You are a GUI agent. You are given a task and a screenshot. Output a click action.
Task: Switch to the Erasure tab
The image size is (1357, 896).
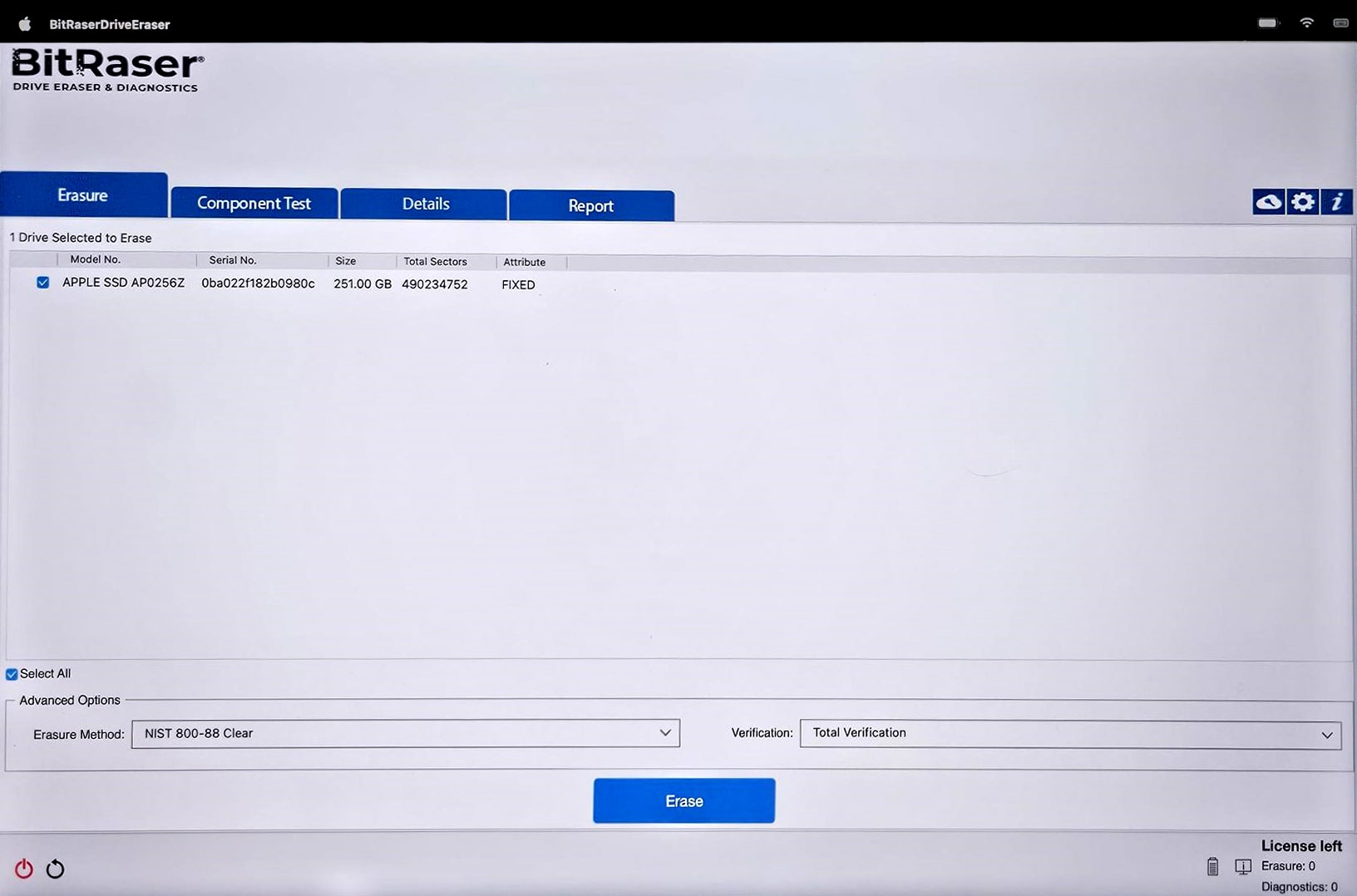click(x=83, y=195)
